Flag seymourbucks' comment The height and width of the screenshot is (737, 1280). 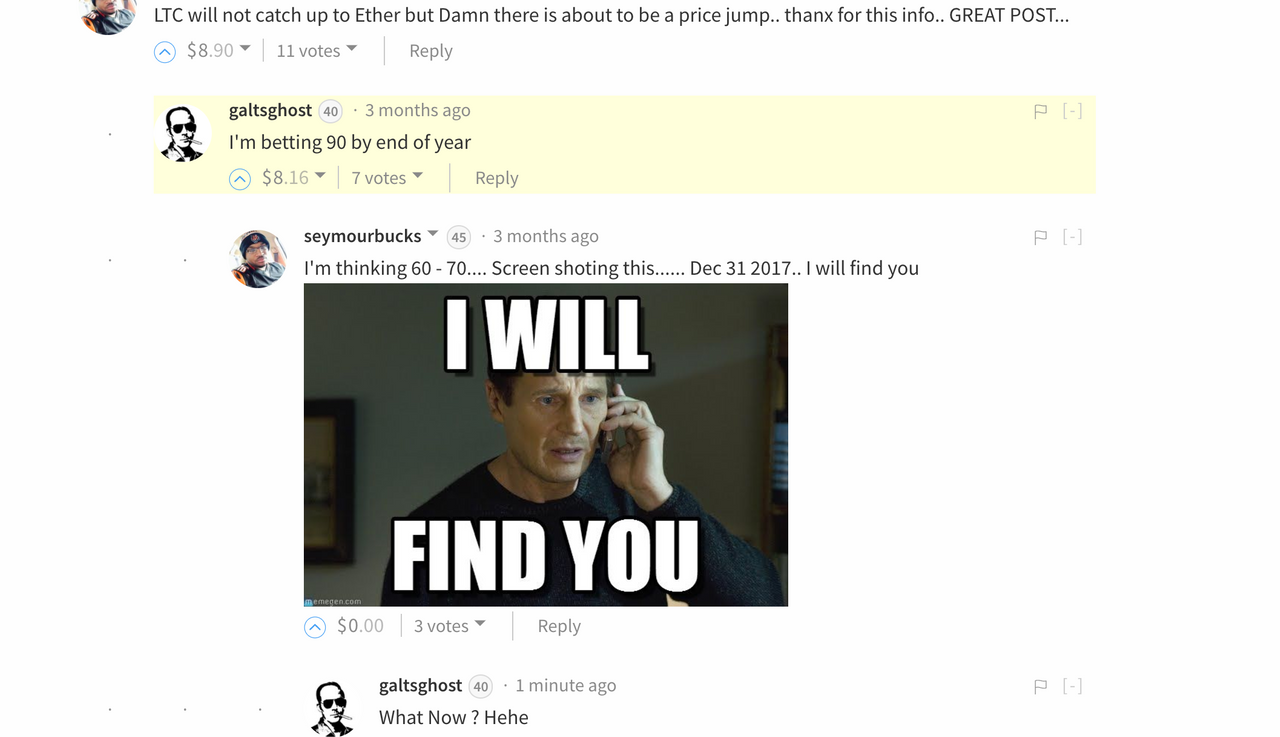tap(1040, 237)
